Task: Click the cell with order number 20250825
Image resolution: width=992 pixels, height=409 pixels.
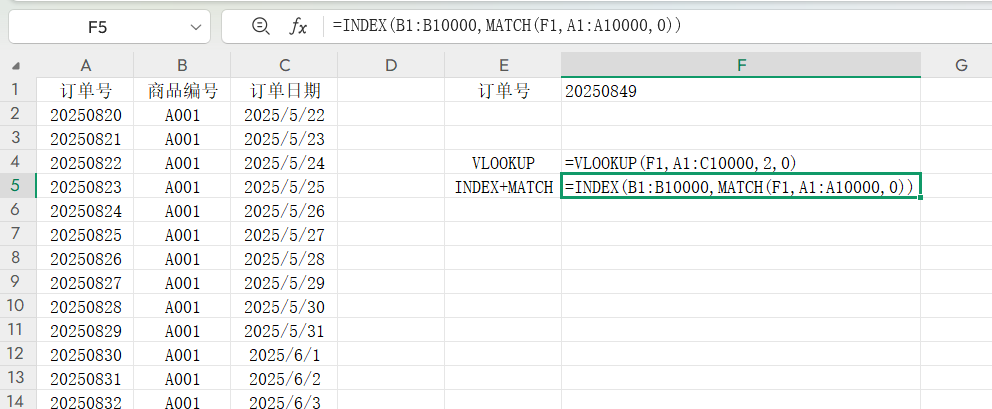Action: (x=85, y=234)
